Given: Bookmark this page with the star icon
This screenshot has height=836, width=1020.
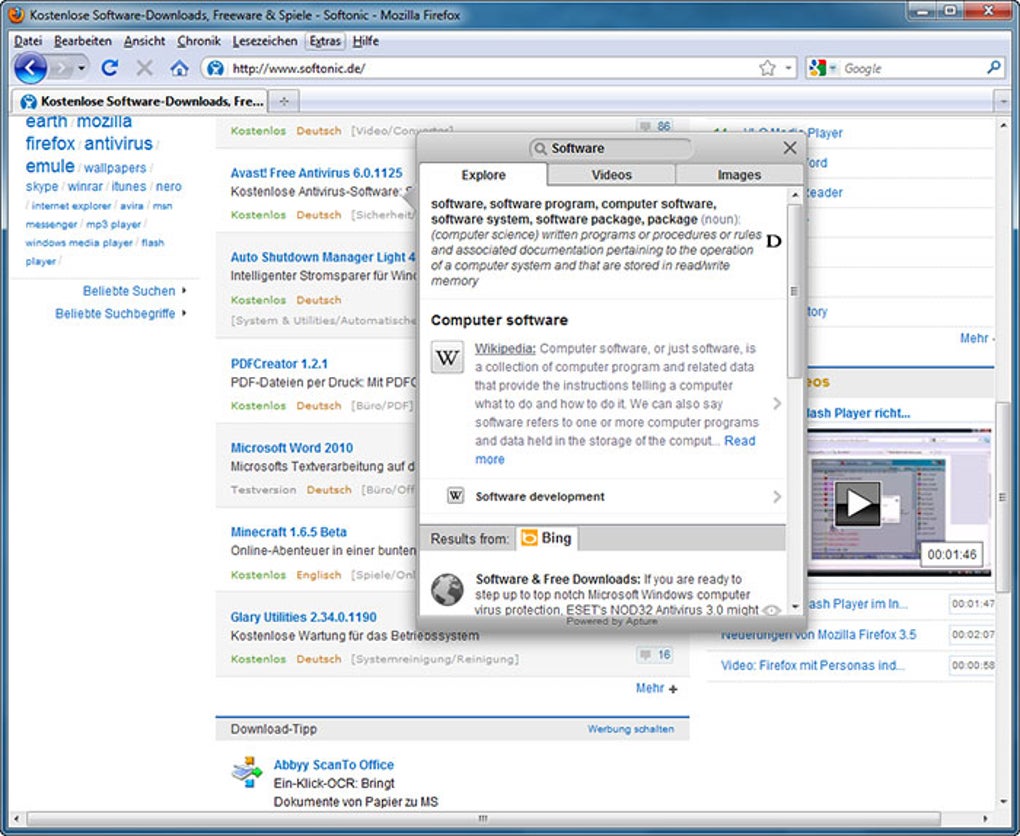Looking at the screenshot, I should coord(768,68).
